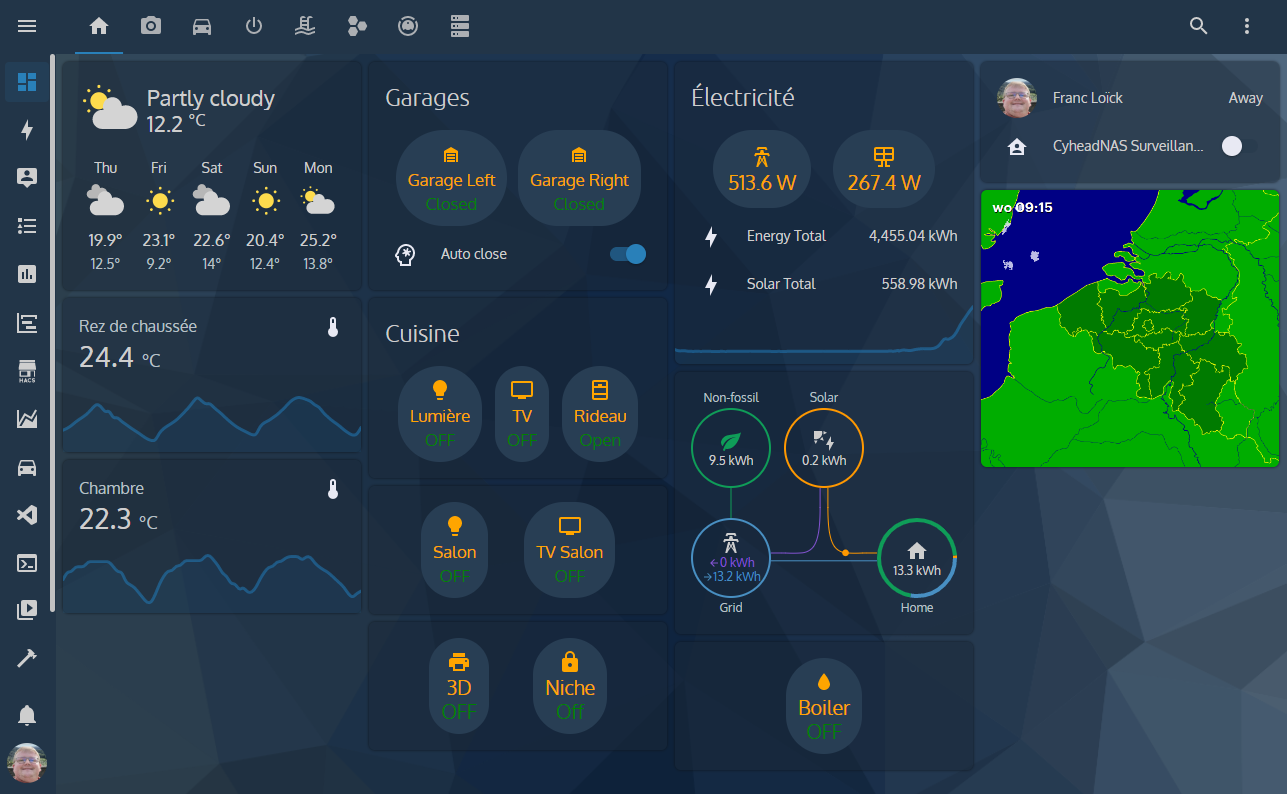
Task: Open the Media player sidebar icon
Action: (27, 610)
